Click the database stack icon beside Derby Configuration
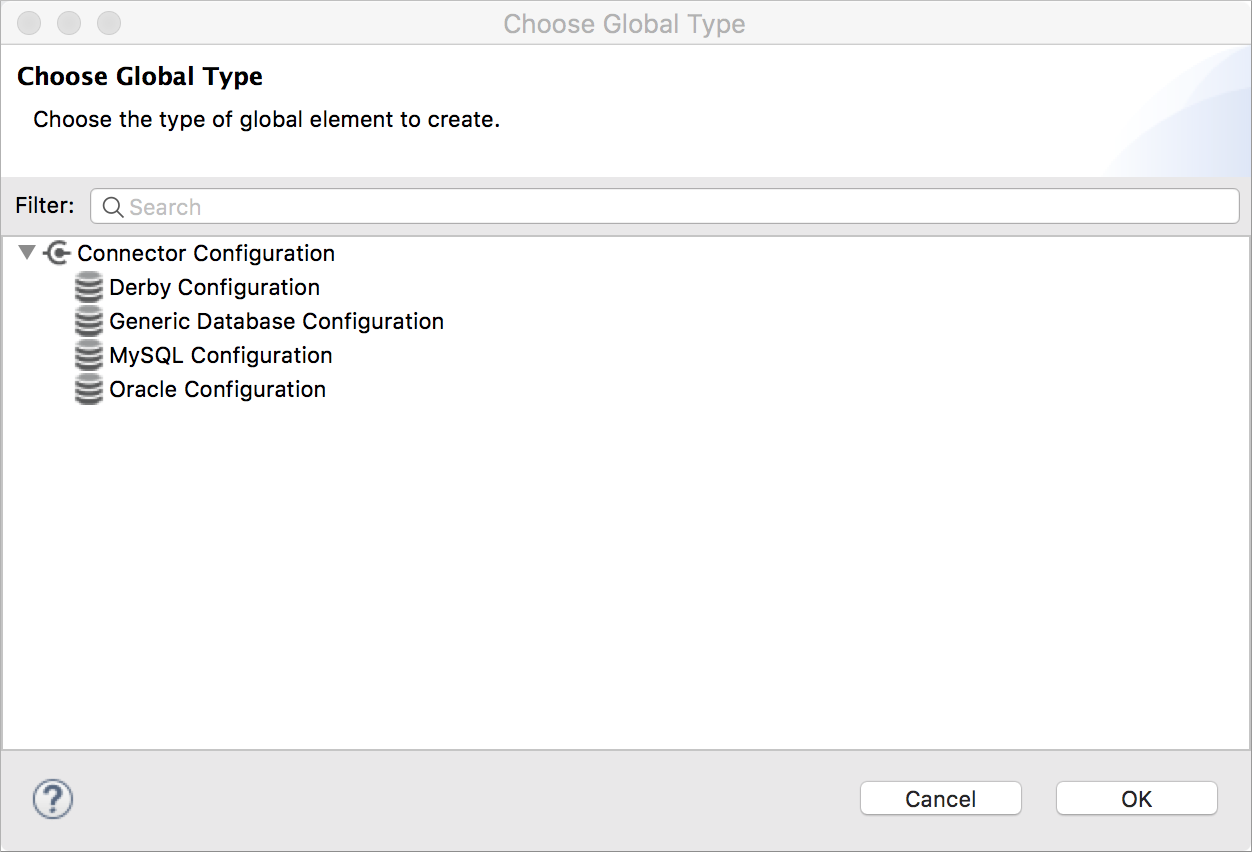The width and height of the screenshot is (1252, 852). pos(88,287)
